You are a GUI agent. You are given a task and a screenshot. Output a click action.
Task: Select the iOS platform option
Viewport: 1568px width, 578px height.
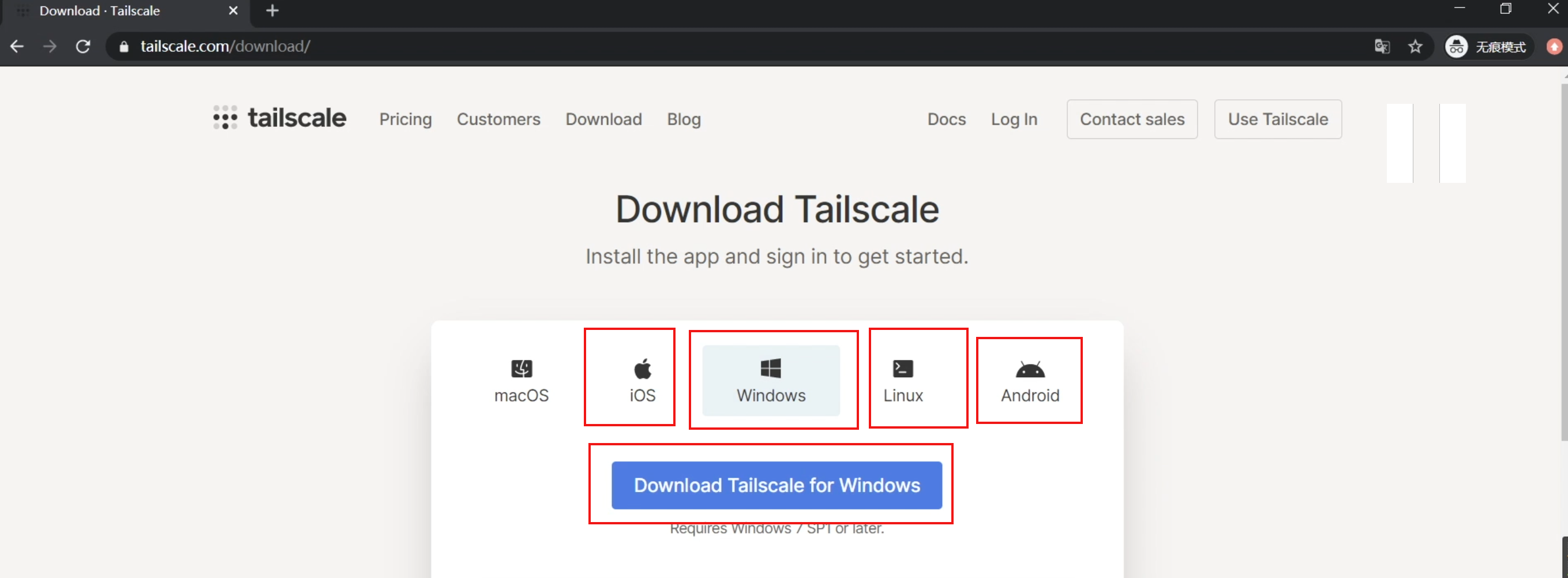pyautogui.click(x=642, y=380)
